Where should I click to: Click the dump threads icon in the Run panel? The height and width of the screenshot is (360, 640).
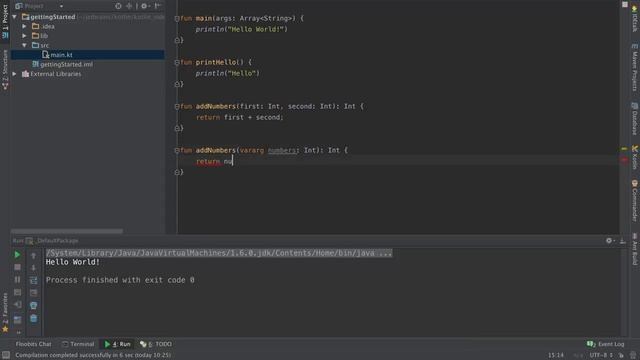pos(17,292)
